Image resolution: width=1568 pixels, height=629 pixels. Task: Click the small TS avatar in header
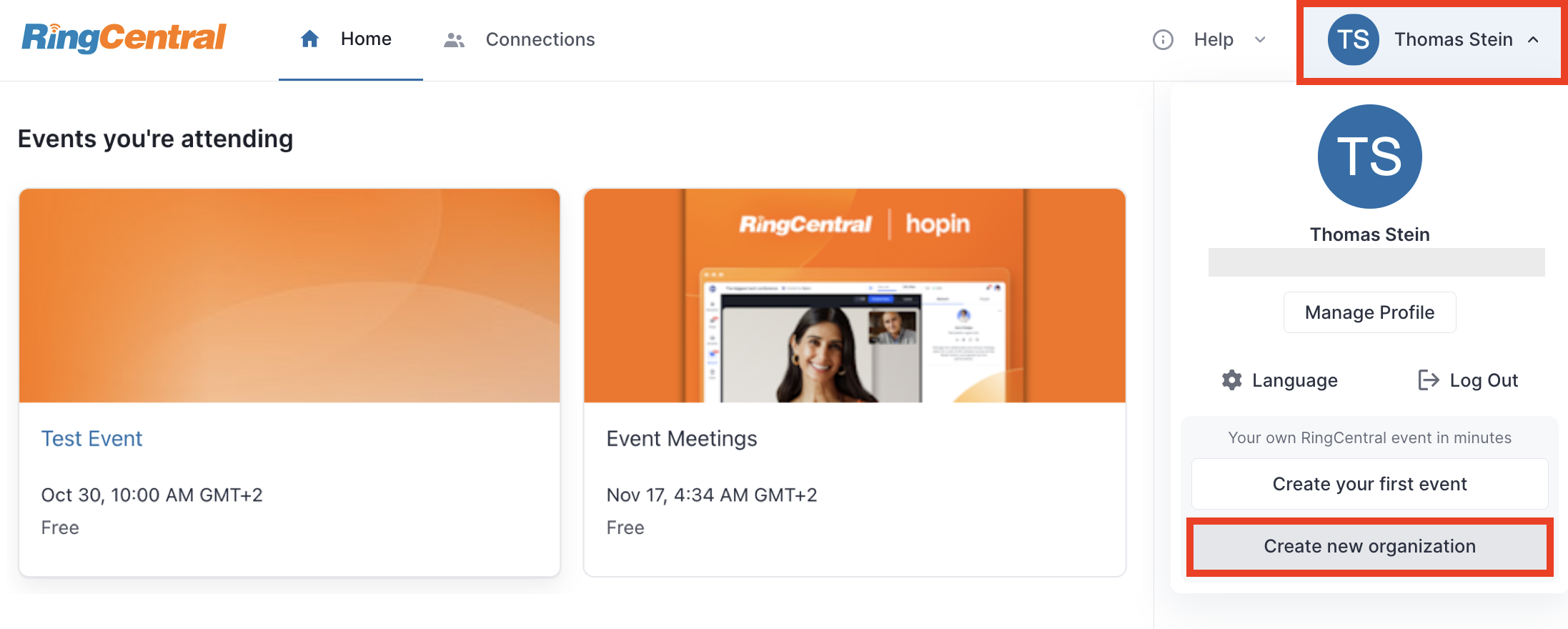click(1353, 39)
